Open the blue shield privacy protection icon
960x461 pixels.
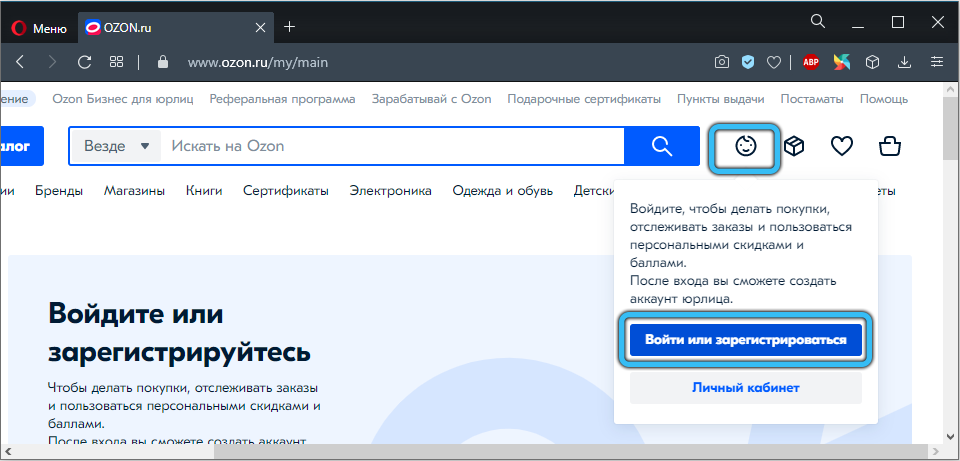click(748, 62)
